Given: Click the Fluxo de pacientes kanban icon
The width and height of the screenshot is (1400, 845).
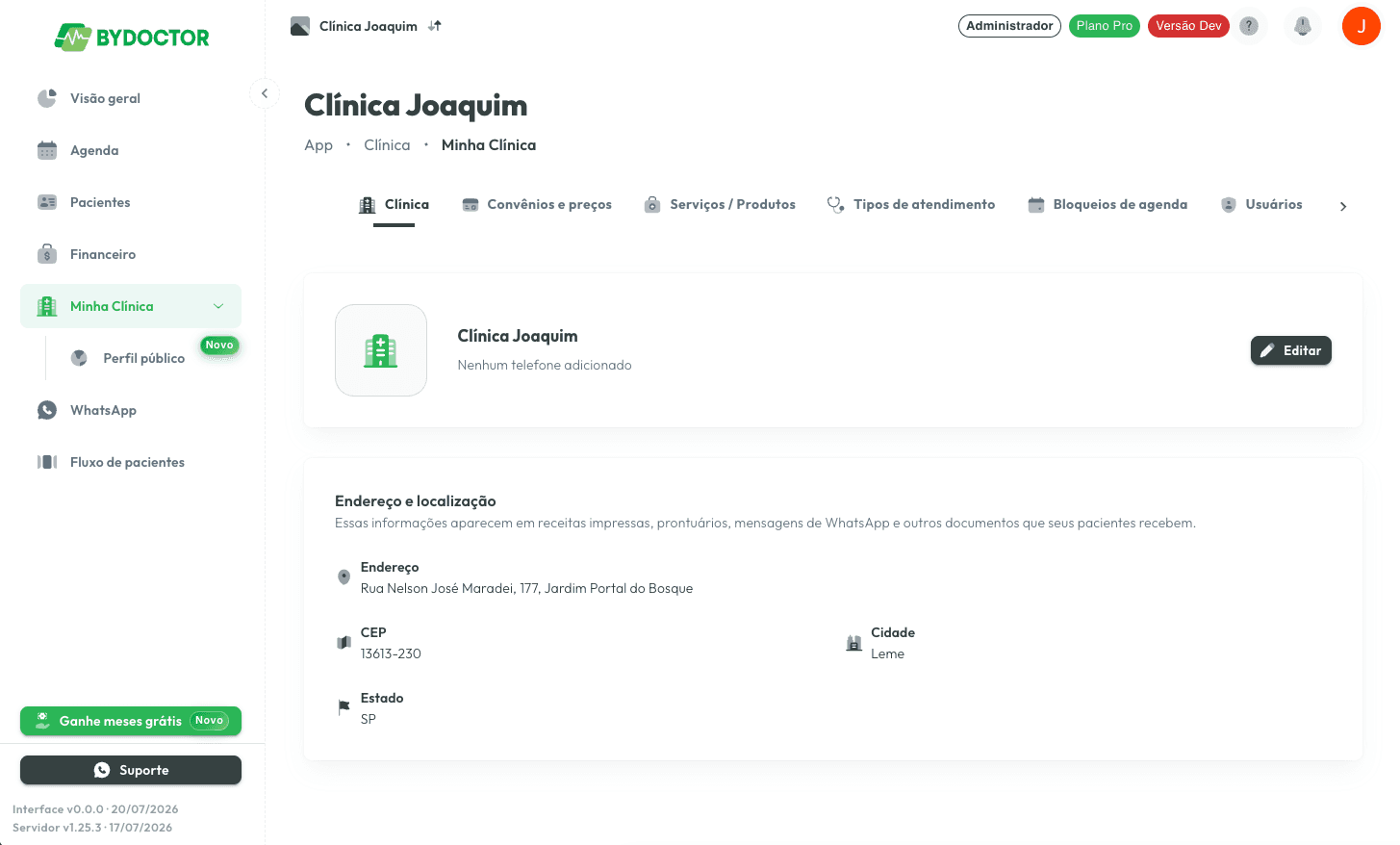Looking at the screenshot, I should 47,462.
